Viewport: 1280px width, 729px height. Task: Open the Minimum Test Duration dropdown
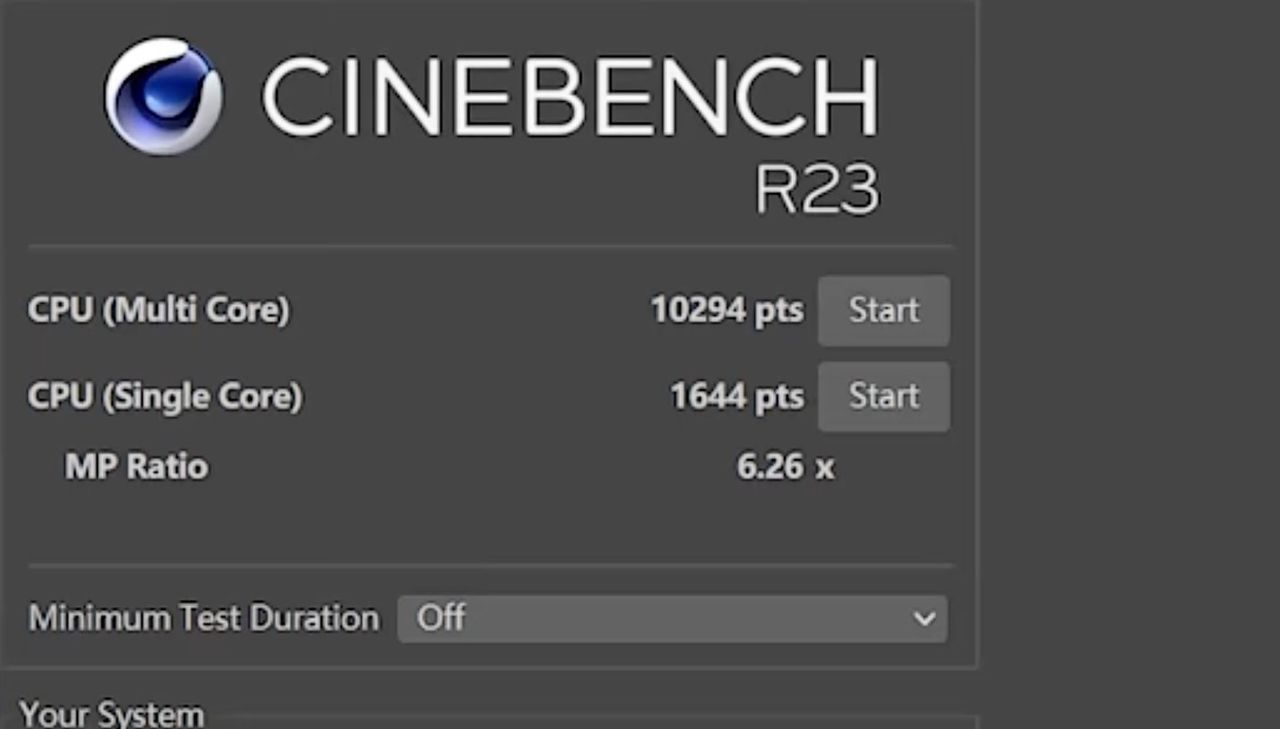(x=671, y=618)
